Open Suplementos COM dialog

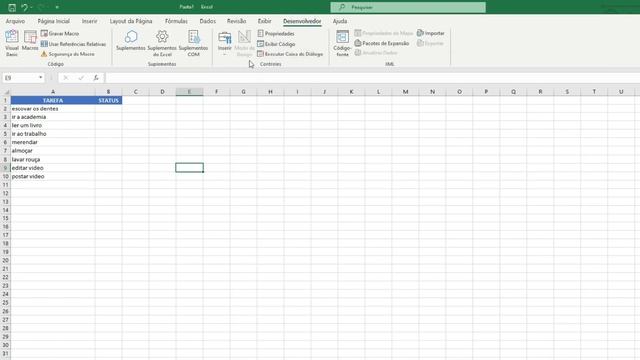tap(193, 43)
